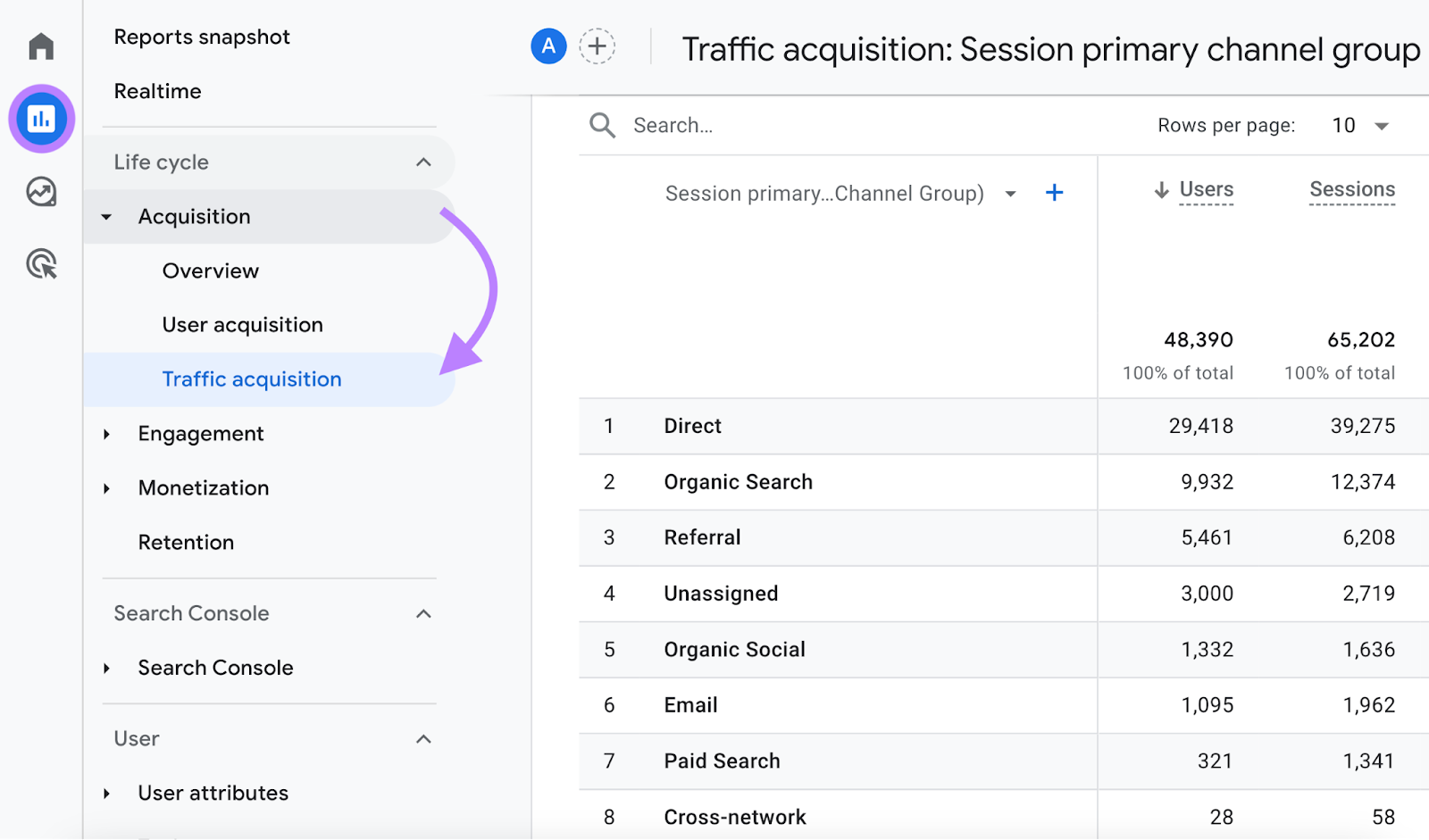1429x840 pixels.
Task: Sort the table by the Sessions column
Action: pos(1351,189)
